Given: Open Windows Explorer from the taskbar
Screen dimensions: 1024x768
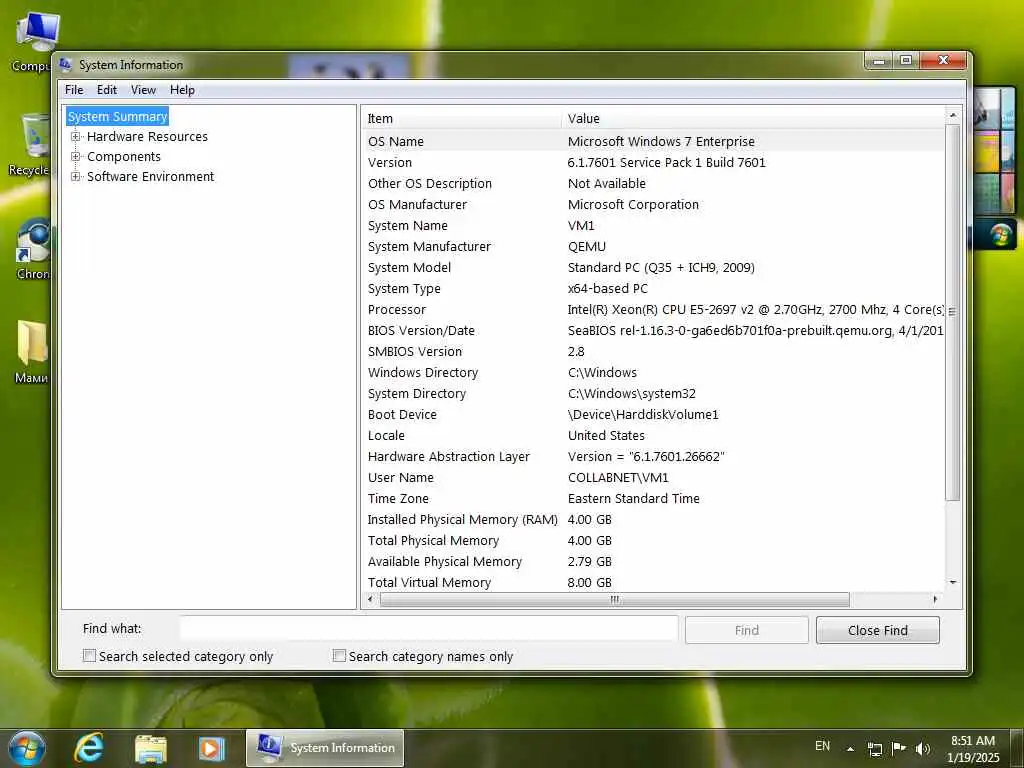Looking at the screenshot, I should 151,748.
